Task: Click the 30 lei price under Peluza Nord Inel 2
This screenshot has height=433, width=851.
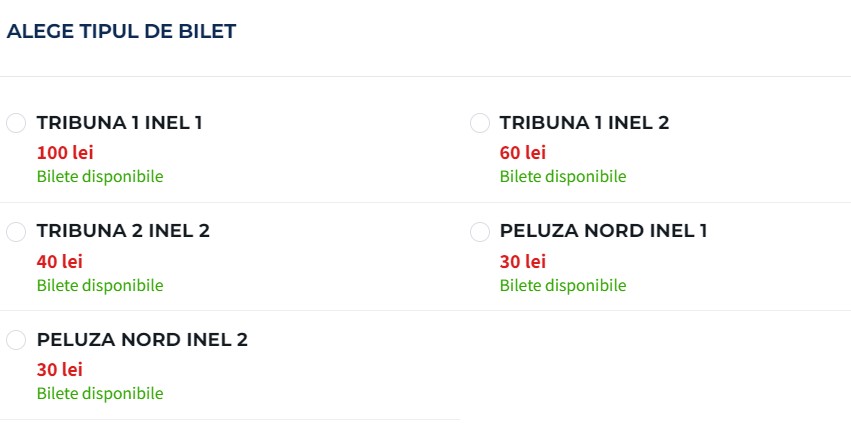Action: pyautogui.click(x=60, y=369)
